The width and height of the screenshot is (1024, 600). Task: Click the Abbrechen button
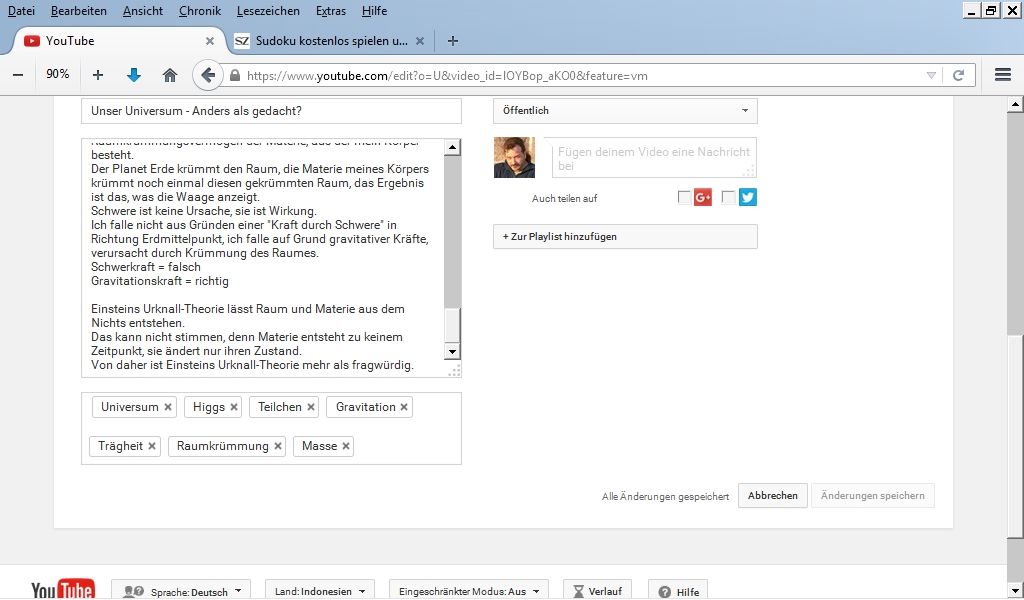[x=772, y=496]
